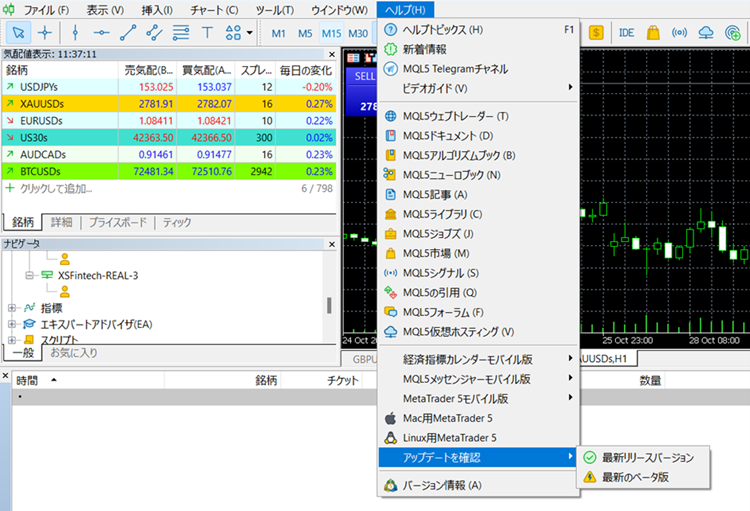Select the Fibonacci retracement tool
Screen dimensions: 750x511
(181, 33)
